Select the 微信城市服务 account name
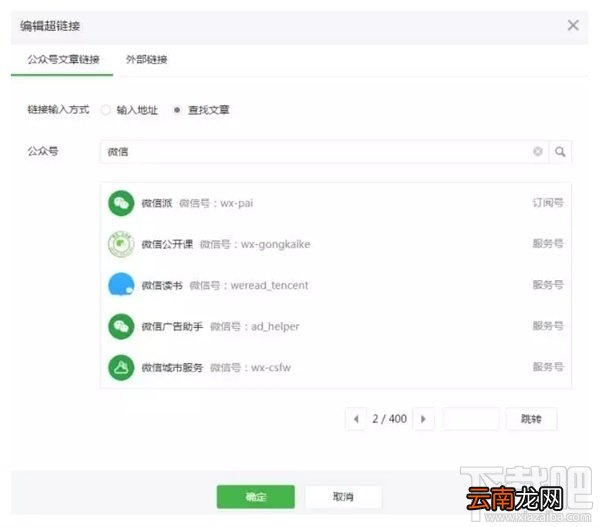Image resolution: width=600 pixels, height=527 pixels. [172, 368]
